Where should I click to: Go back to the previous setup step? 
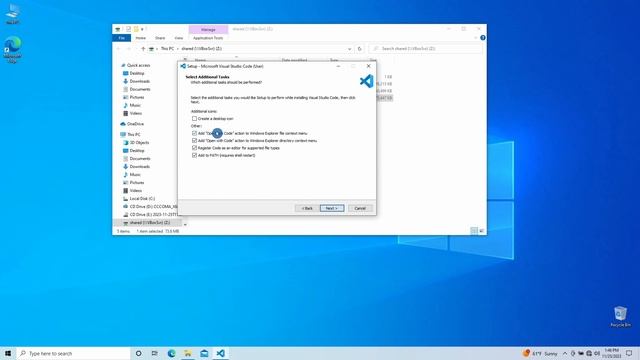(307, 208)
